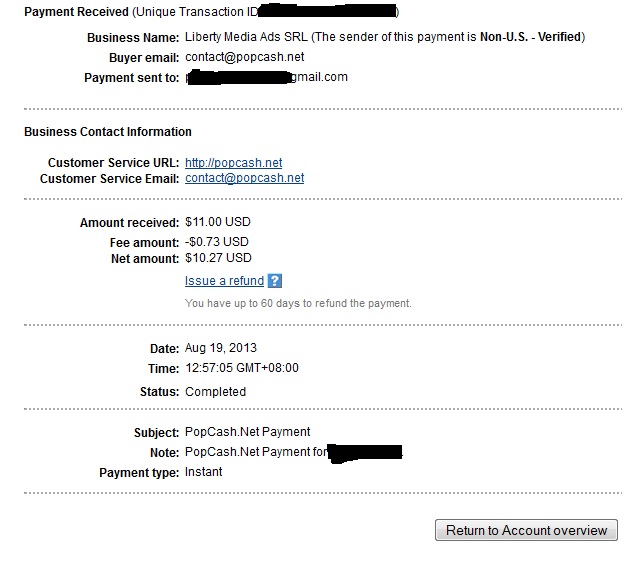Click the Instant payment type value

point(204,472)
